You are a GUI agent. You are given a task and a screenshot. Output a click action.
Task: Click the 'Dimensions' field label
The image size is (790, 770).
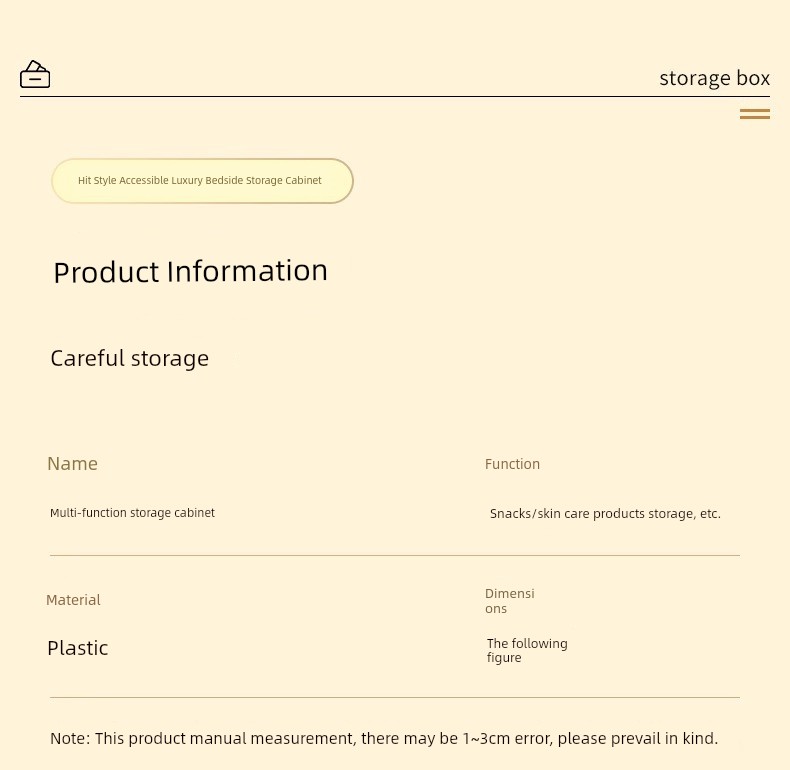(x=509, y=601)
